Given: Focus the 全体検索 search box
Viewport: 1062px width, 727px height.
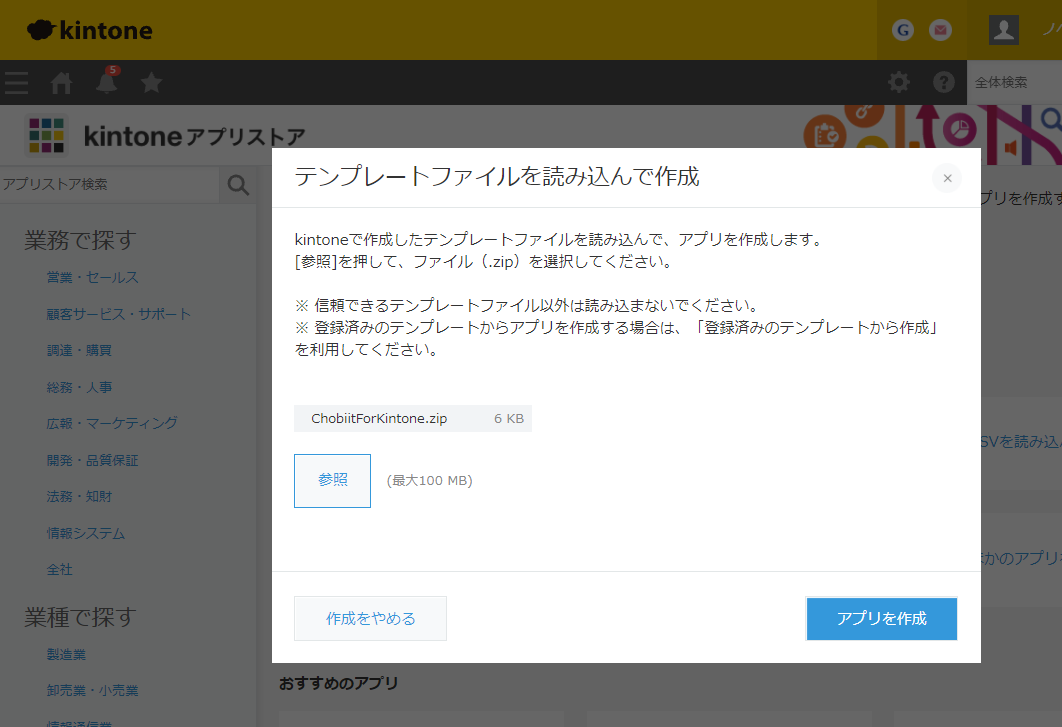Looking at the screenshot, I should [x=1012, y=82].
